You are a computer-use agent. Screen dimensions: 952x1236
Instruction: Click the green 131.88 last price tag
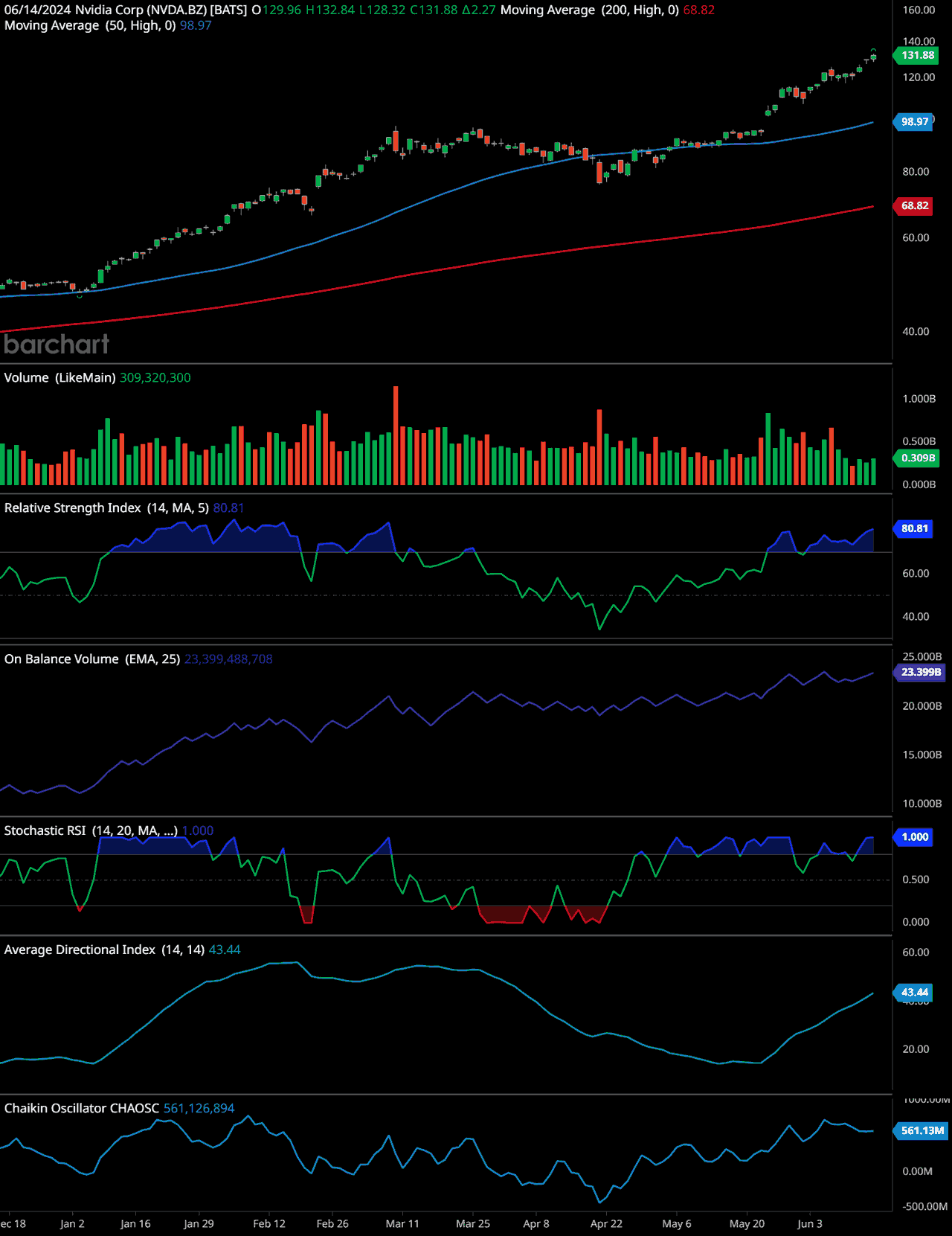coord(916,55)
